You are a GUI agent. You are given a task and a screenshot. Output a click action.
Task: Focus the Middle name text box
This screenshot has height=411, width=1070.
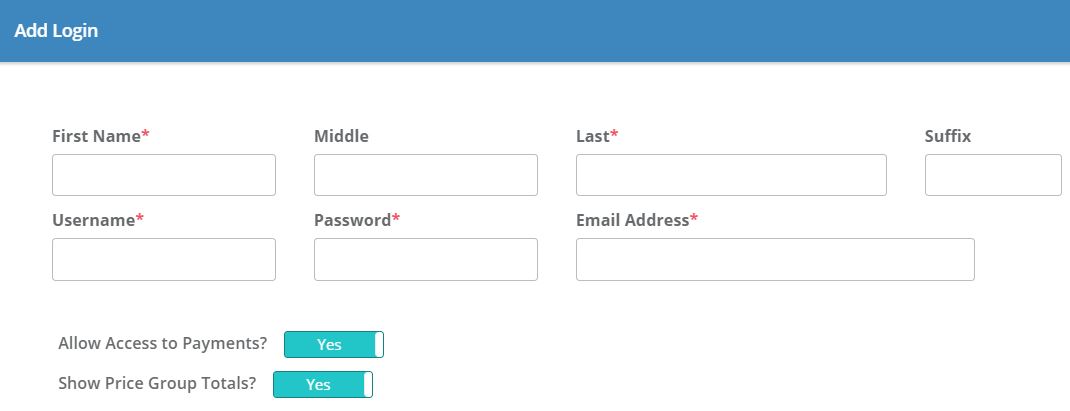point(426,175)
